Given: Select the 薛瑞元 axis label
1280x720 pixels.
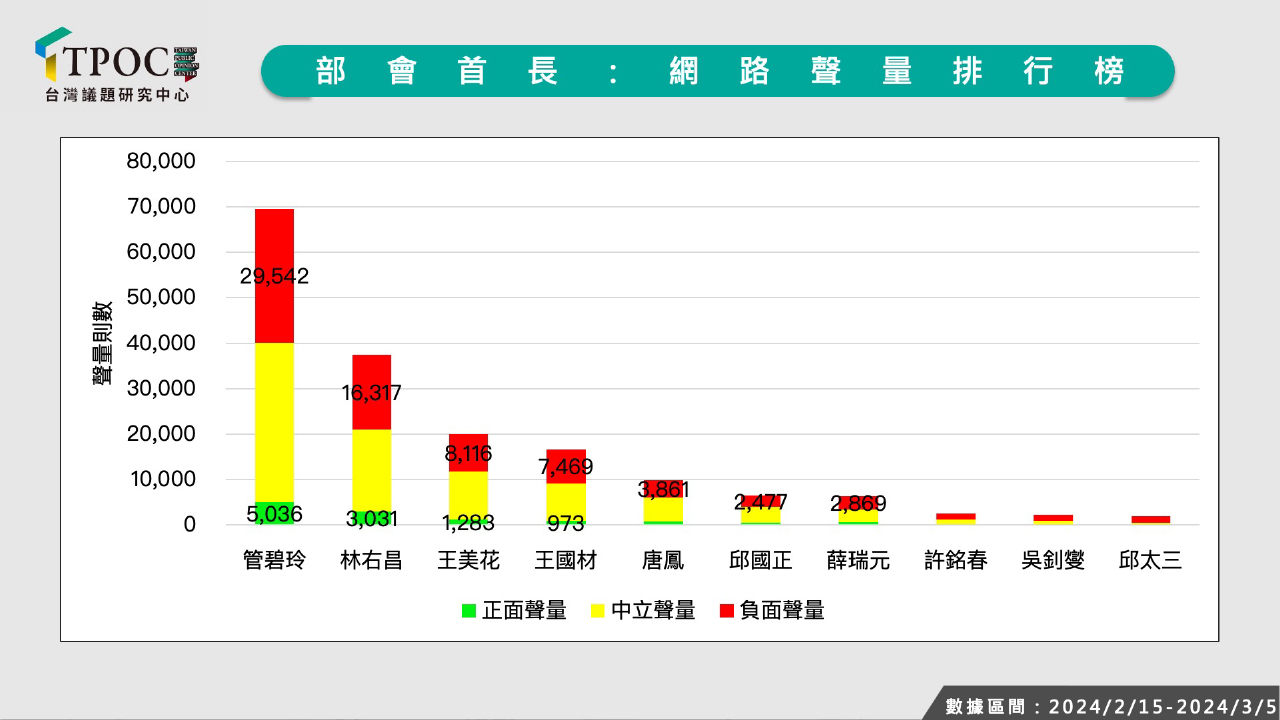Looking at the screenshot, I should [x=858, y=560].
